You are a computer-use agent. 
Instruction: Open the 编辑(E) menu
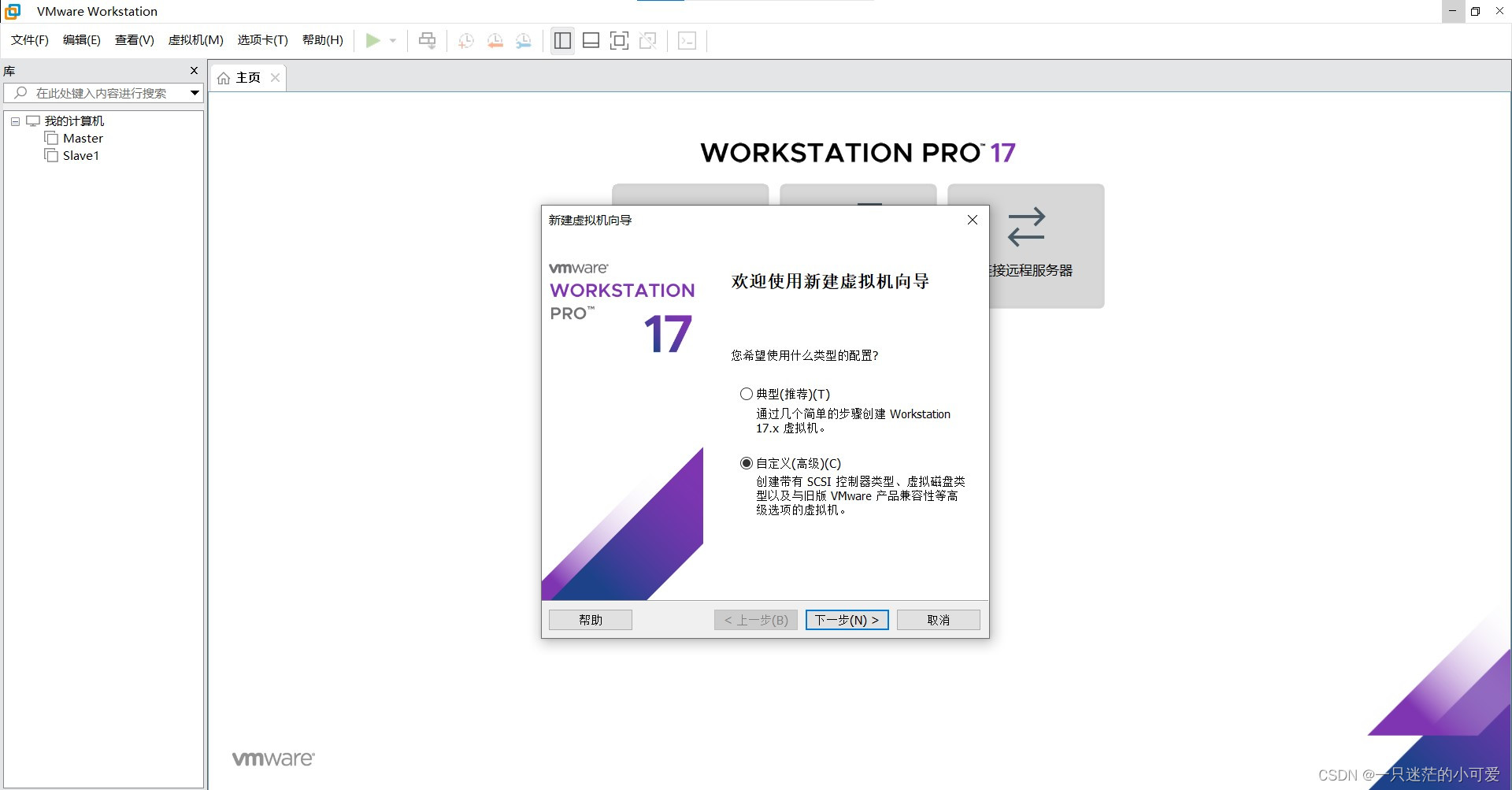coord(82,40)
